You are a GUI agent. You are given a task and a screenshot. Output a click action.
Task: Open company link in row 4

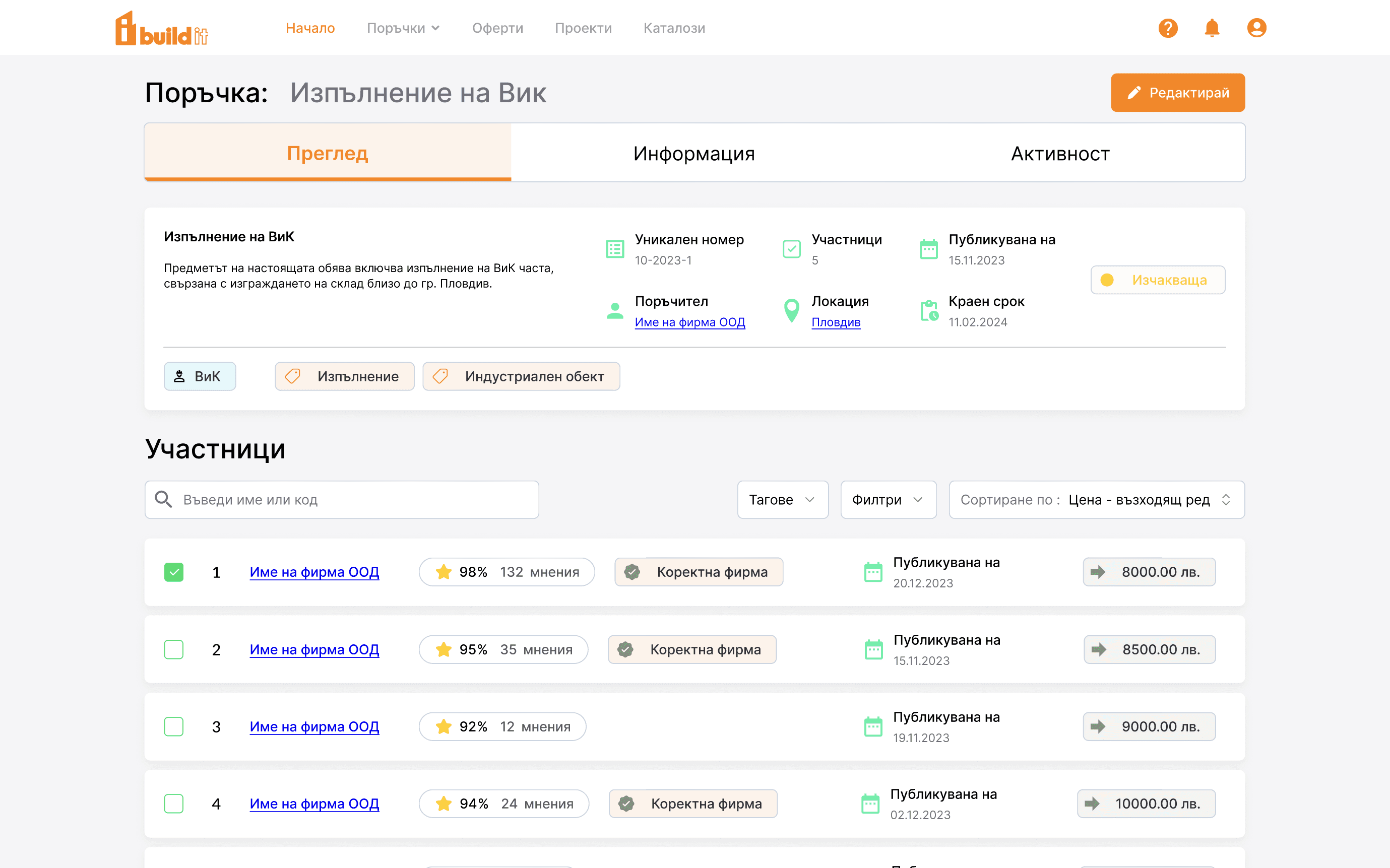314,804
